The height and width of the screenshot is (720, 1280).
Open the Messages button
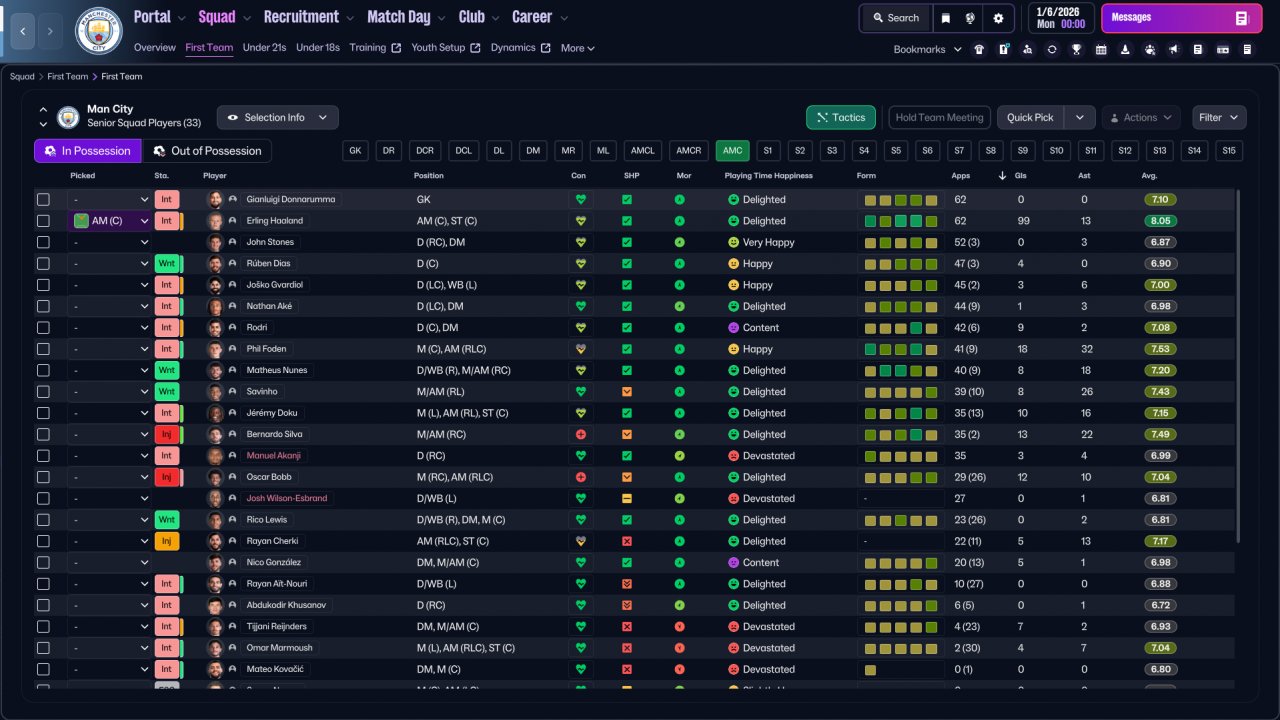[1180, 18]
